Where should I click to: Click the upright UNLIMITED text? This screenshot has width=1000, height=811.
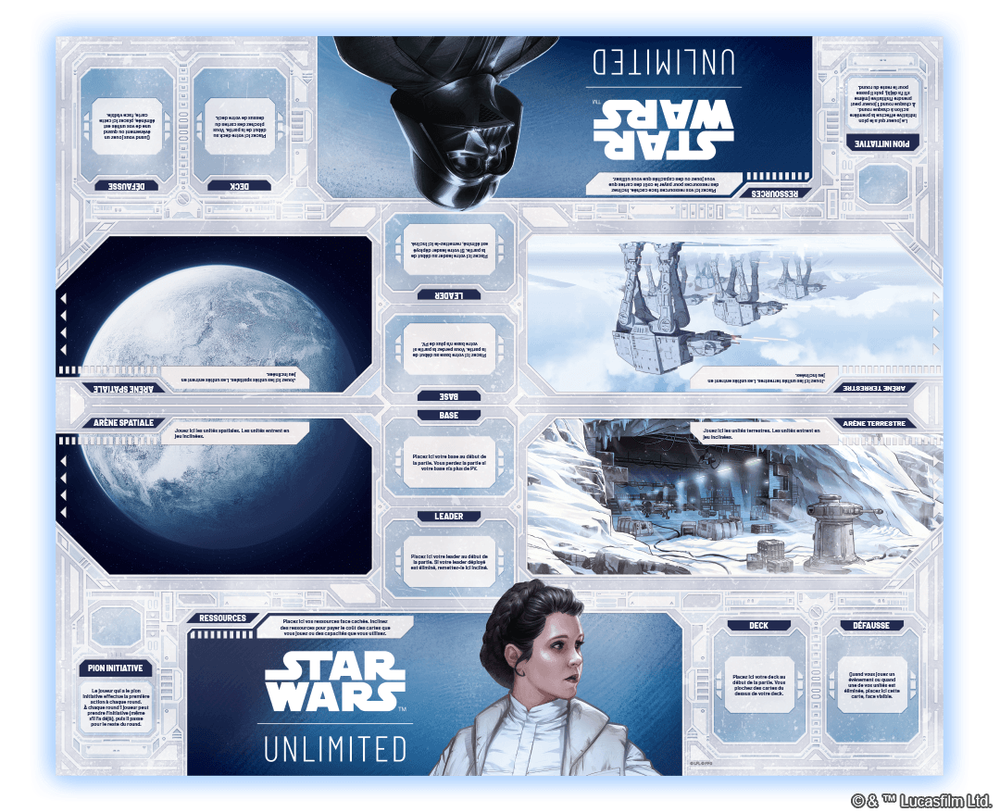pyautogui.click(x=335, y=749)
